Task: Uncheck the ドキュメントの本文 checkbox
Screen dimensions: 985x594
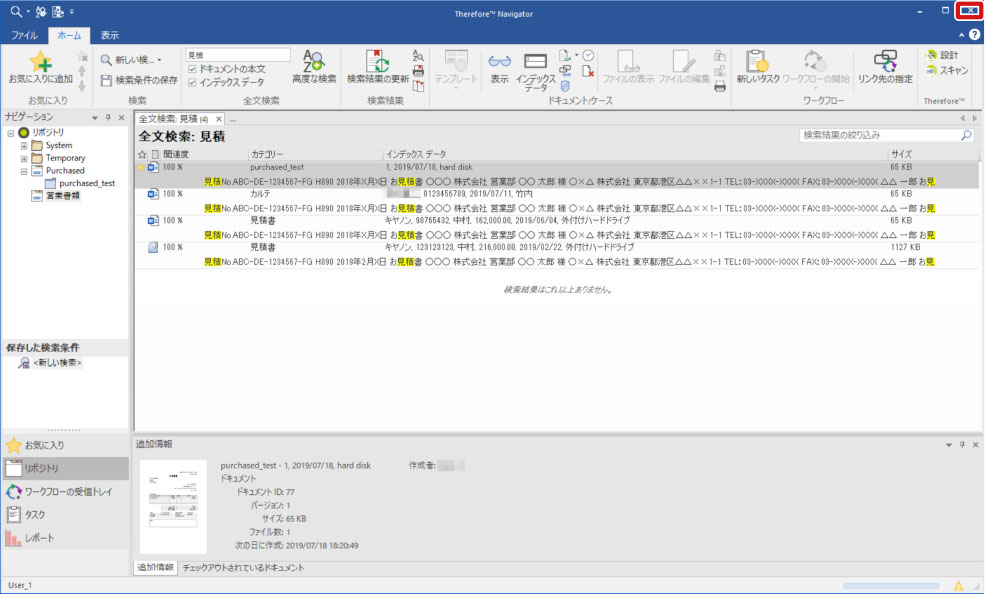Action: tap(193, 68)
